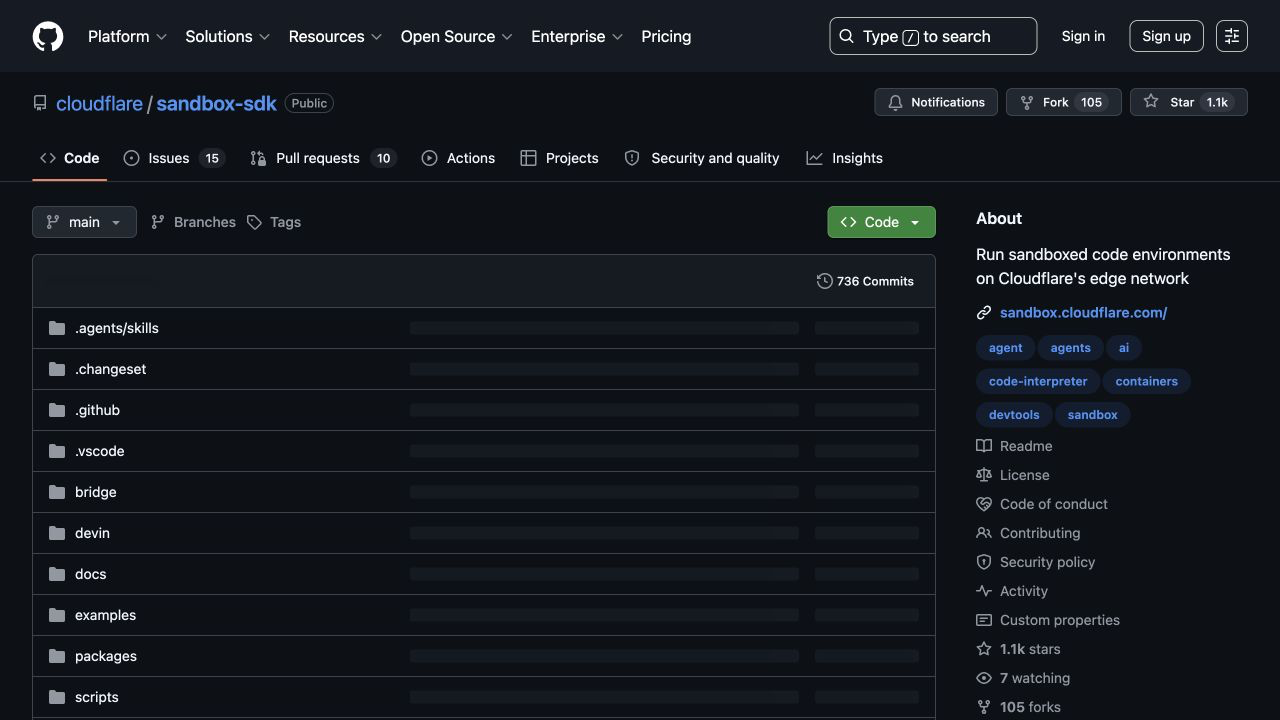
Task: Open the sandbox.cloudflare.com website link
Action: [1083, 312]
